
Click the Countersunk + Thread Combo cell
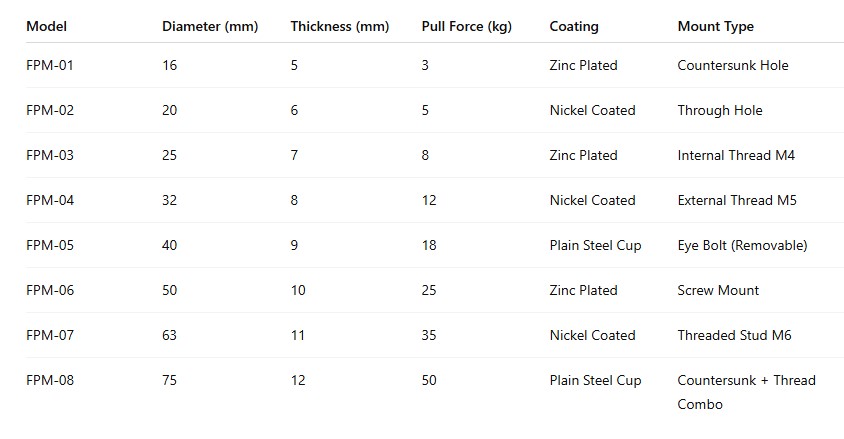click(x=747, y=392)
